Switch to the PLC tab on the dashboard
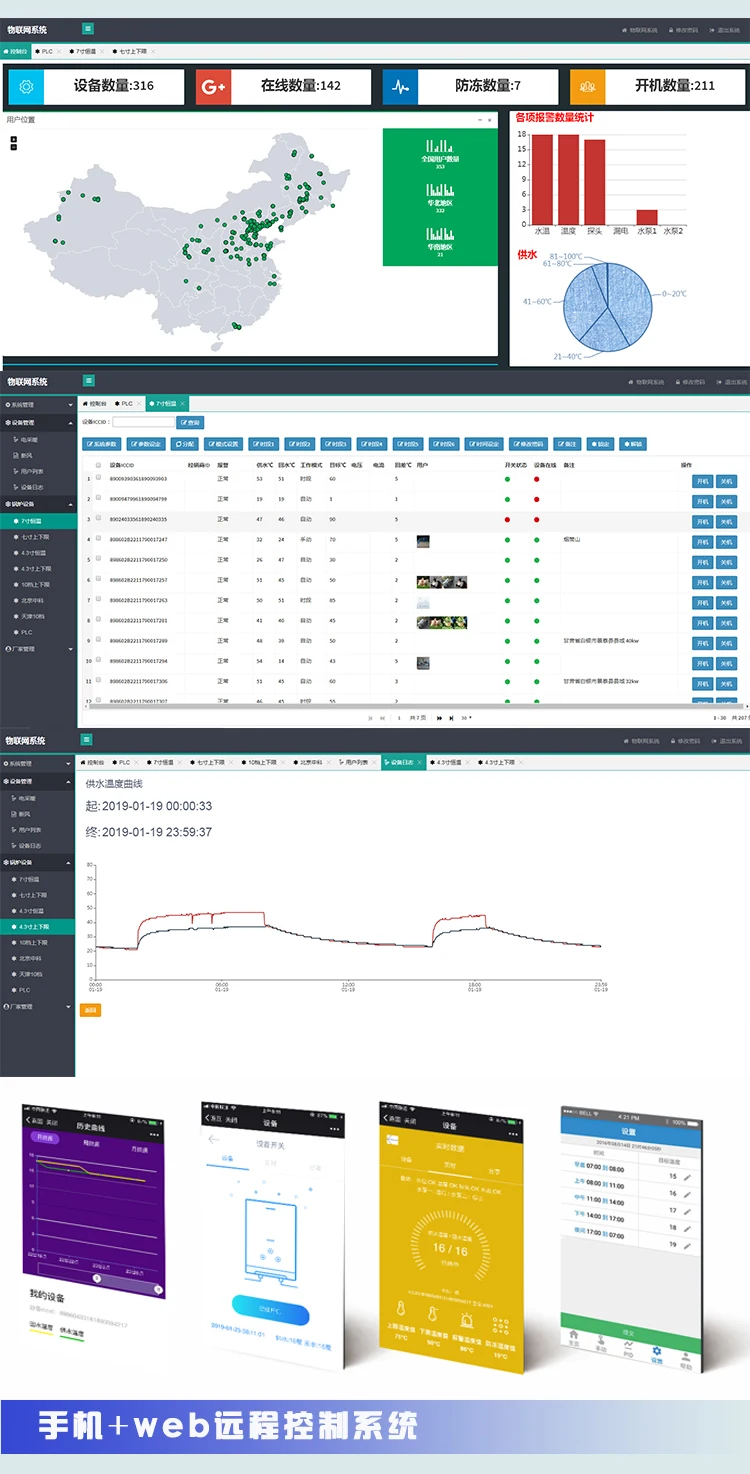 coord(46,50)
